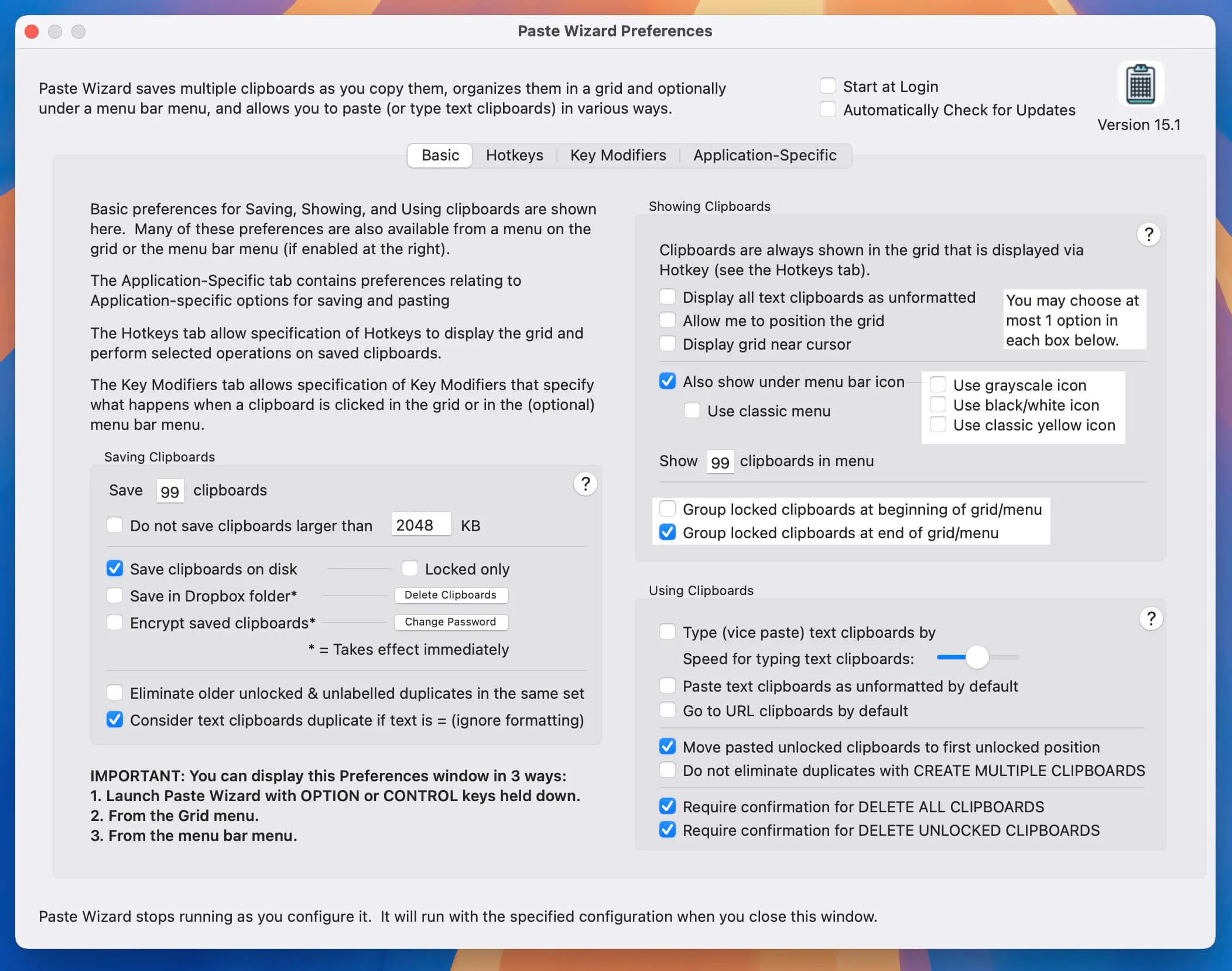Enable Start at Login

827,86
